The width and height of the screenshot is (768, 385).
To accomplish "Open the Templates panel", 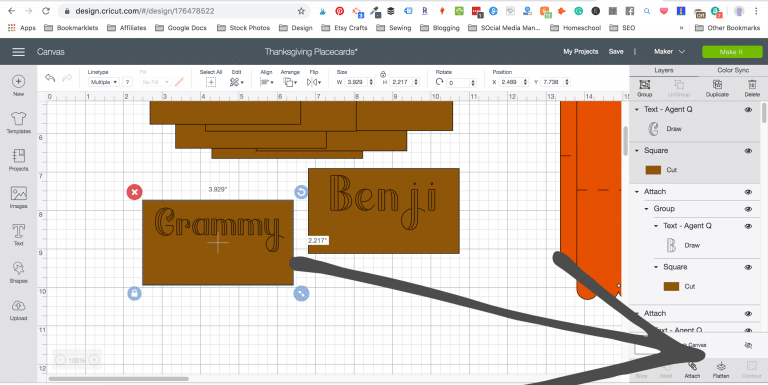I will (x=18, y=122).
